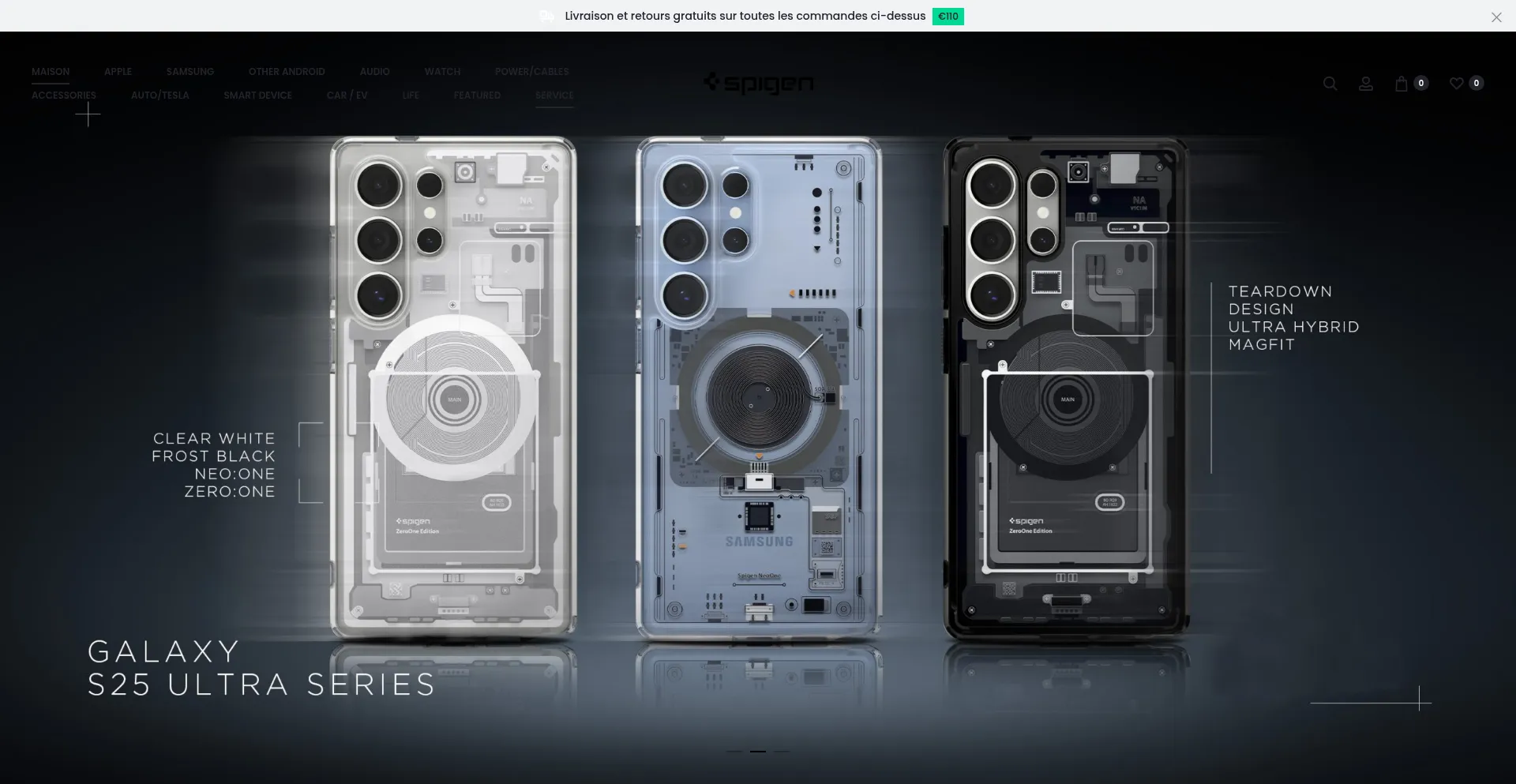
Task: Click the FROST BLACK text label
Action: (x=213, y=456)
